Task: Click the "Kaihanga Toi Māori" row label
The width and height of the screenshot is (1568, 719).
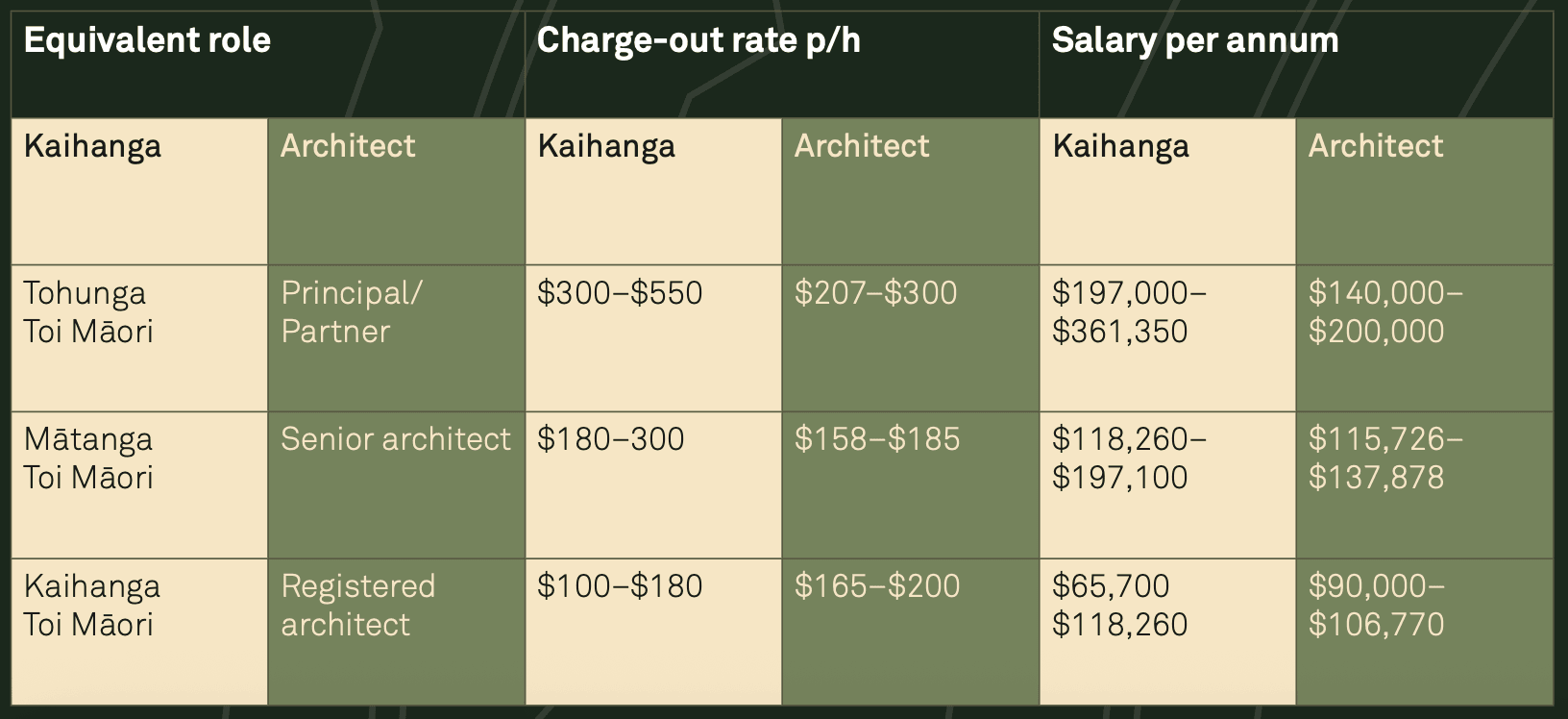Action: [x=91, y=606]
